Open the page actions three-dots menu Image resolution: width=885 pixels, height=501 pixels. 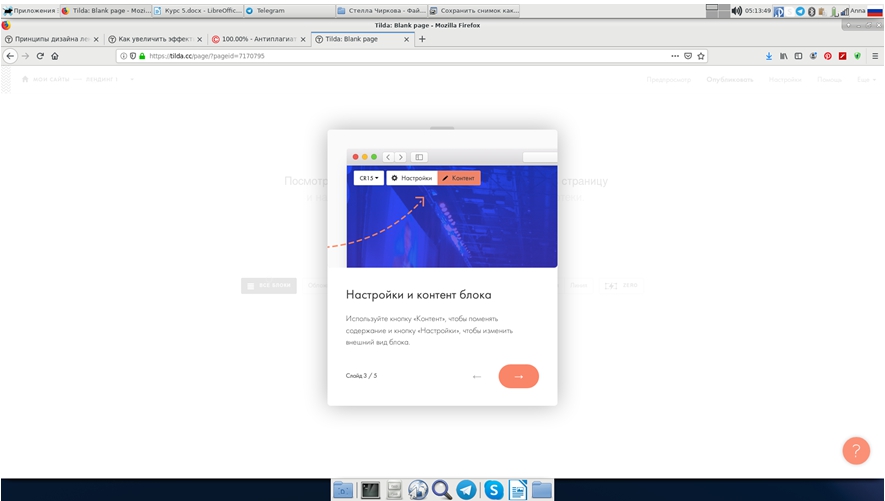(x=674, y=56)
